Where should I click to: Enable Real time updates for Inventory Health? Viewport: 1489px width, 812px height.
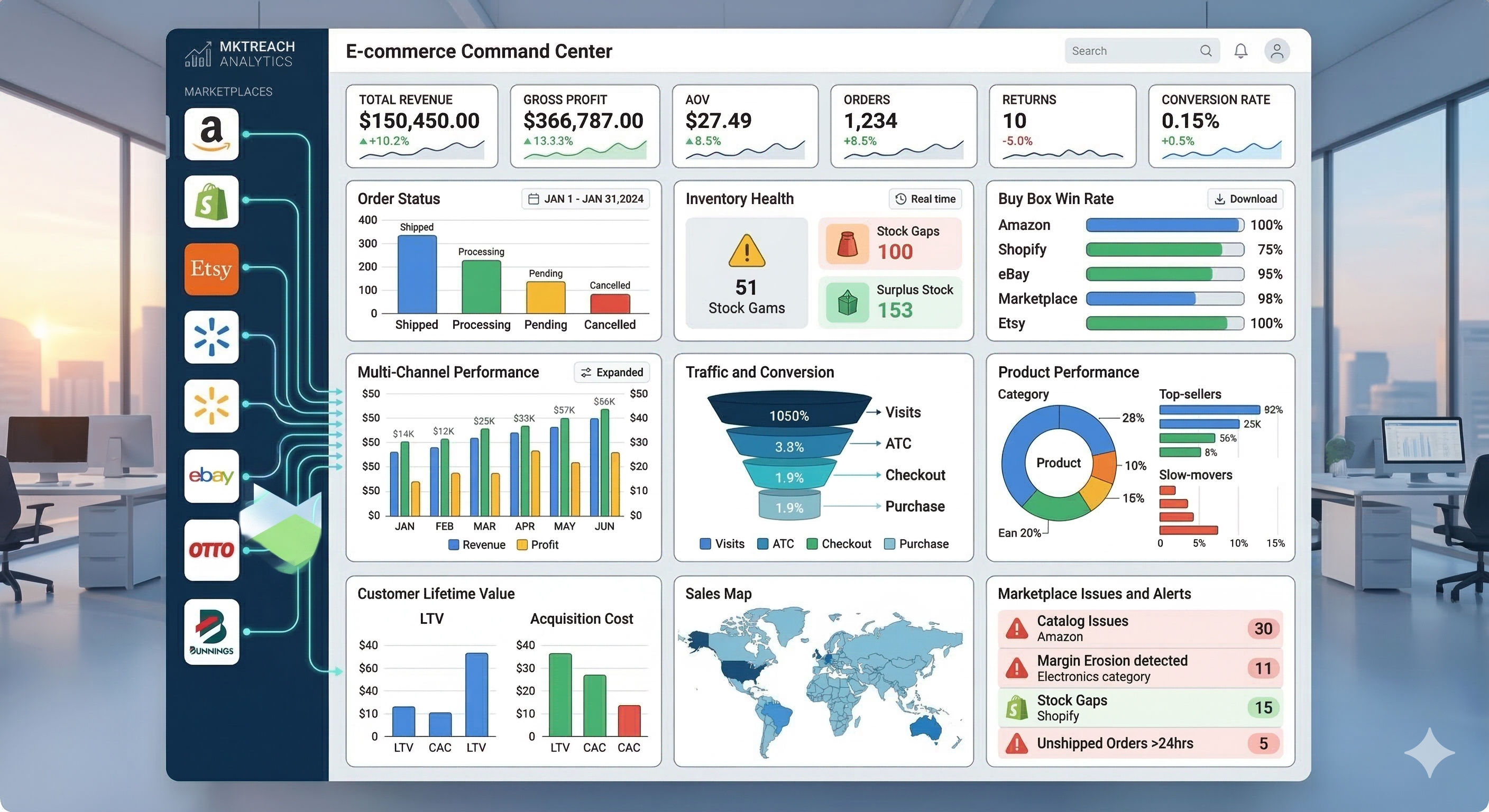coord(925,199)
